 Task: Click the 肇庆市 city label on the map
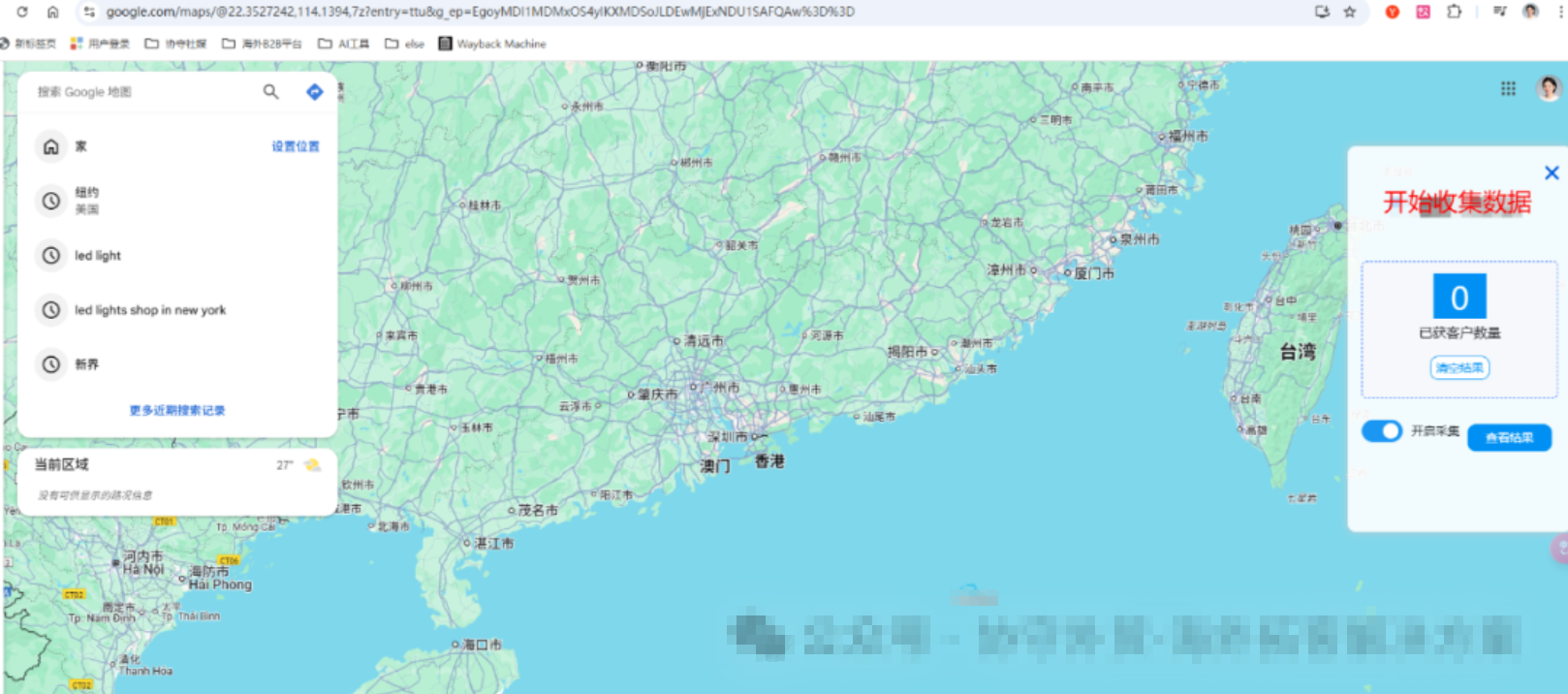tap(657, 394)
